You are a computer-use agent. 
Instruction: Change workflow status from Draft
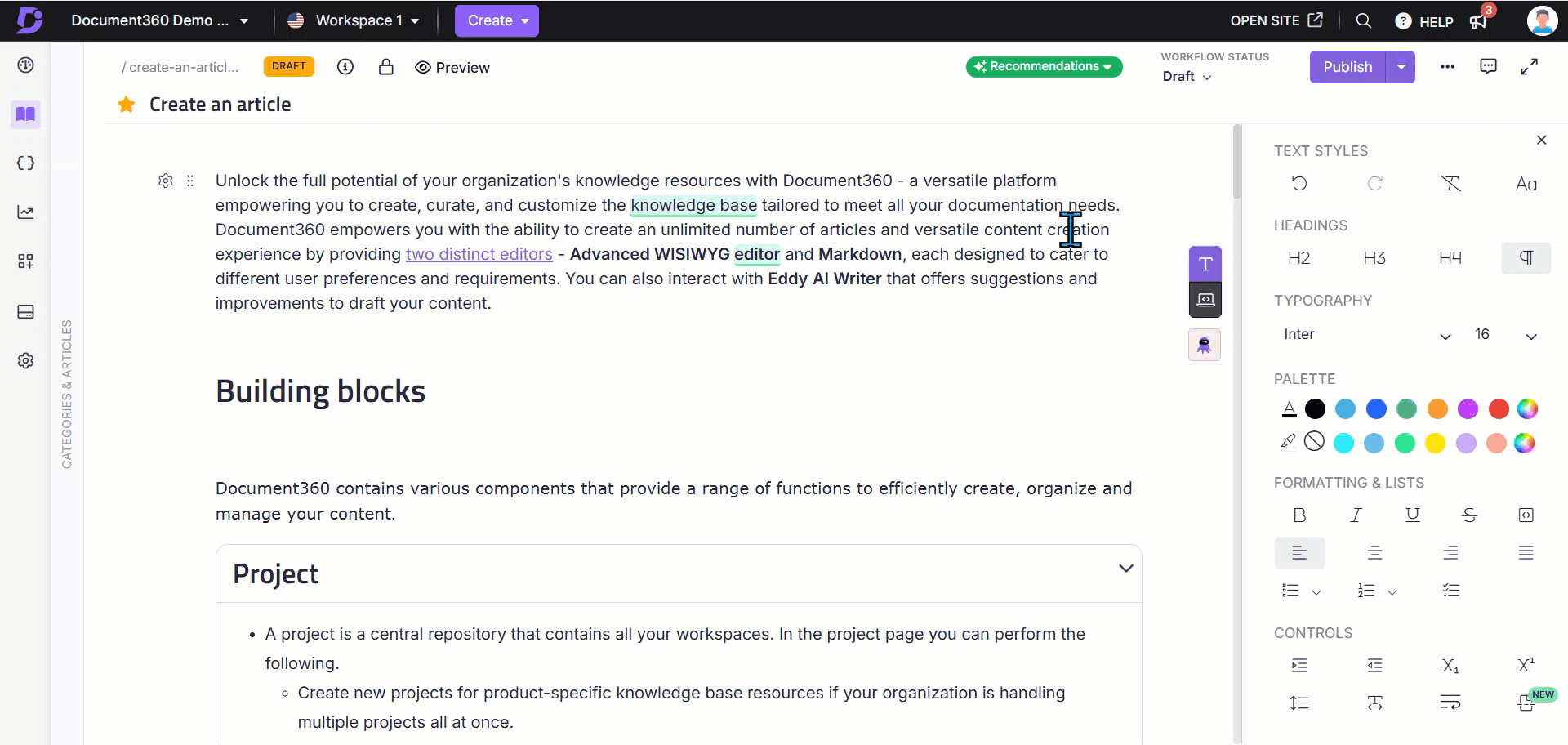click(1187, 76)
